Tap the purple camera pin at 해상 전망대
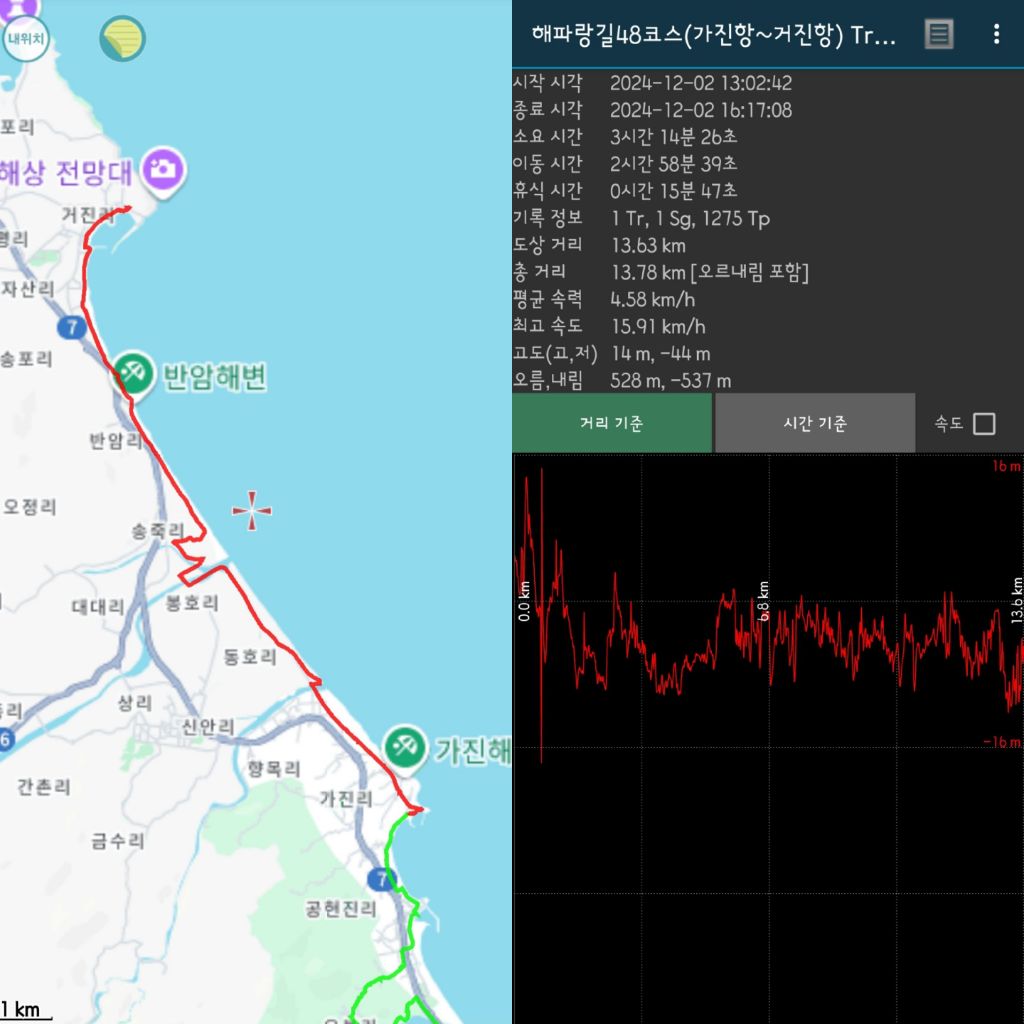1024x1024 pixels. [164, 172]
